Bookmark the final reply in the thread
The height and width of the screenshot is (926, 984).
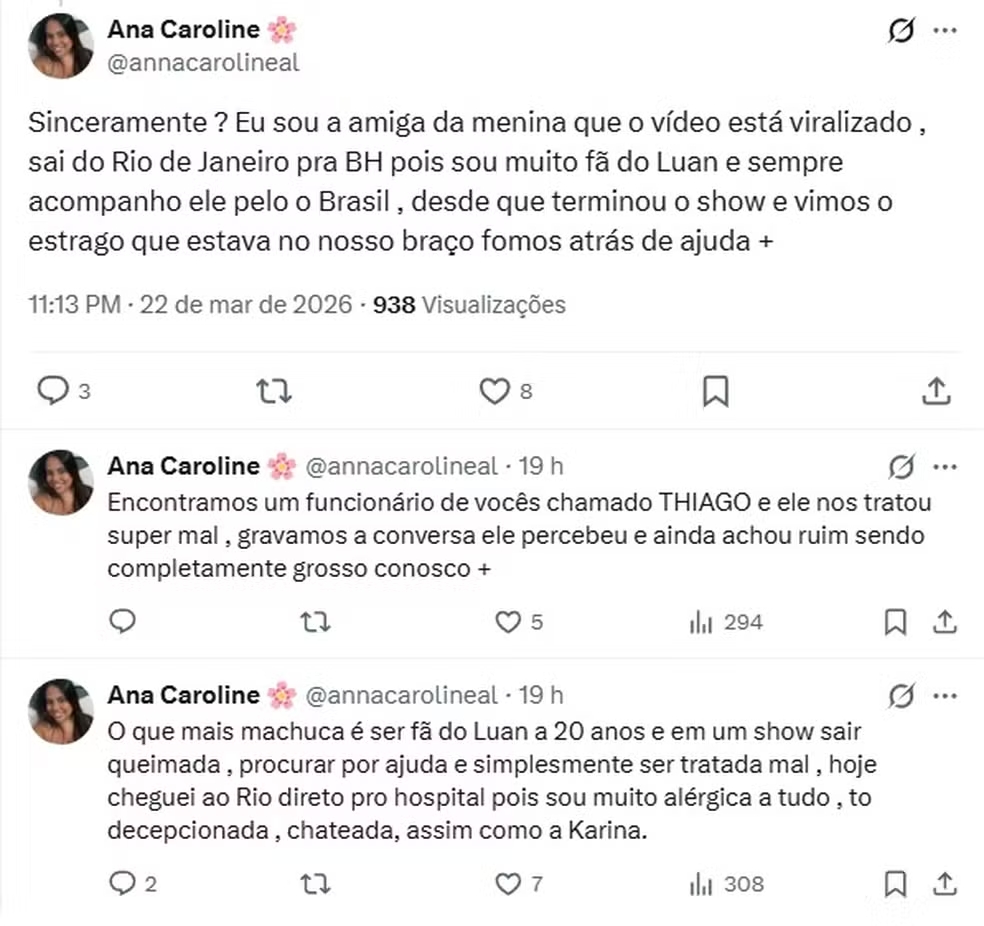click(x=896, y=884)
